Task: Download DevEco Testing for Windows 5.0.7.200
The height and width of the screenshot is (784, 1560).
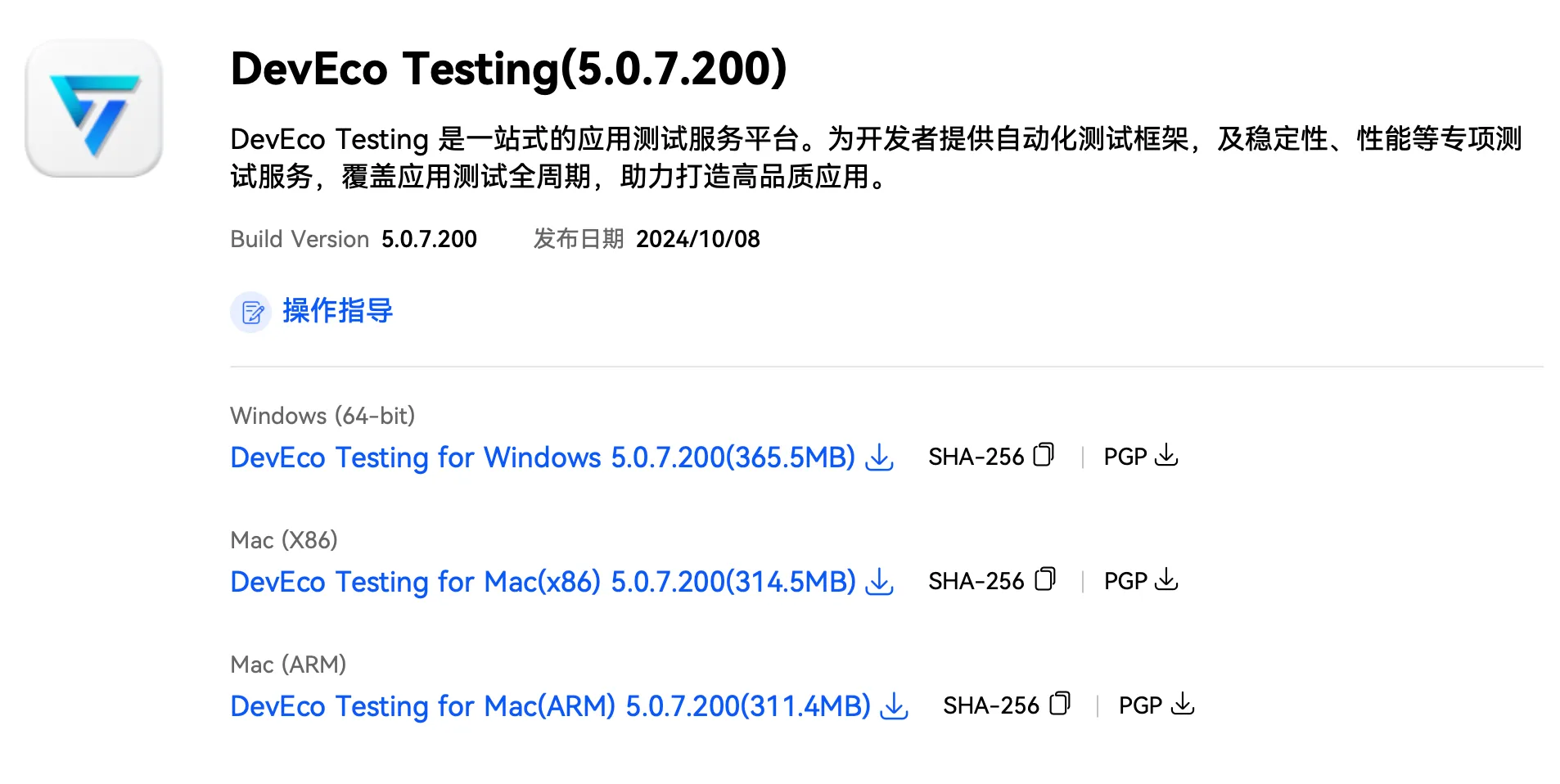Action: coord(542,457)
